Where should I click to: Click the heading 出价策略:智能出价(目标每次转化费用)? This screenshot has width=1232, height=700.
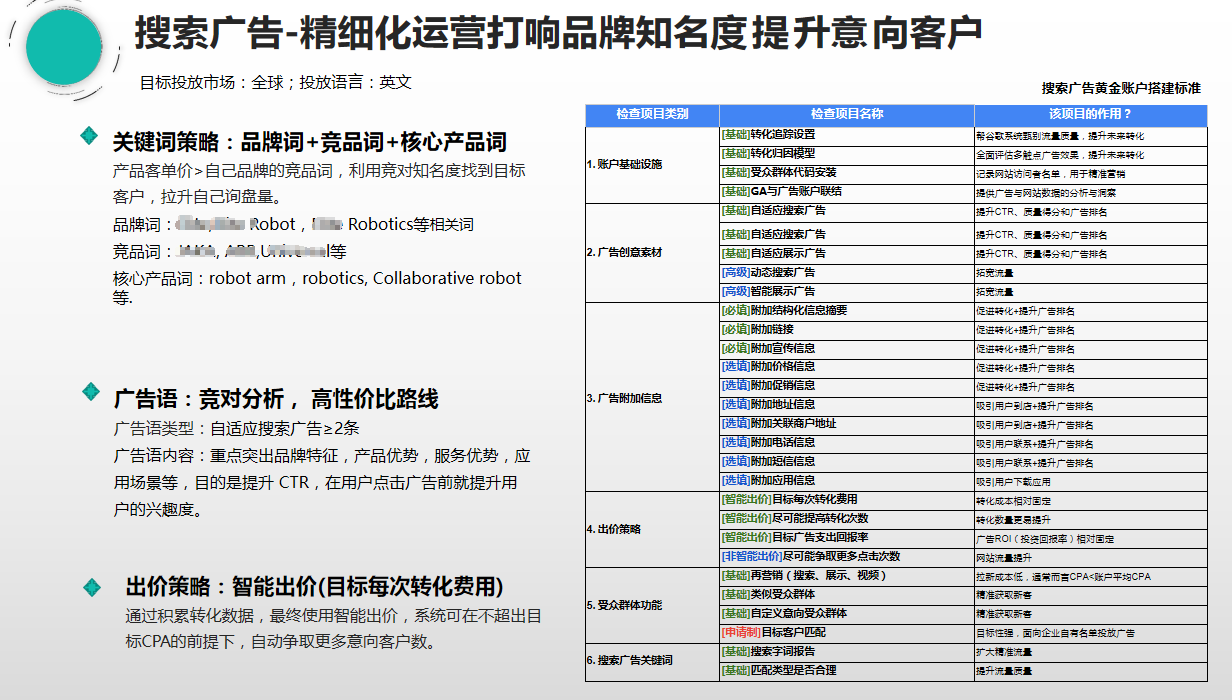[x=313, y=586]
